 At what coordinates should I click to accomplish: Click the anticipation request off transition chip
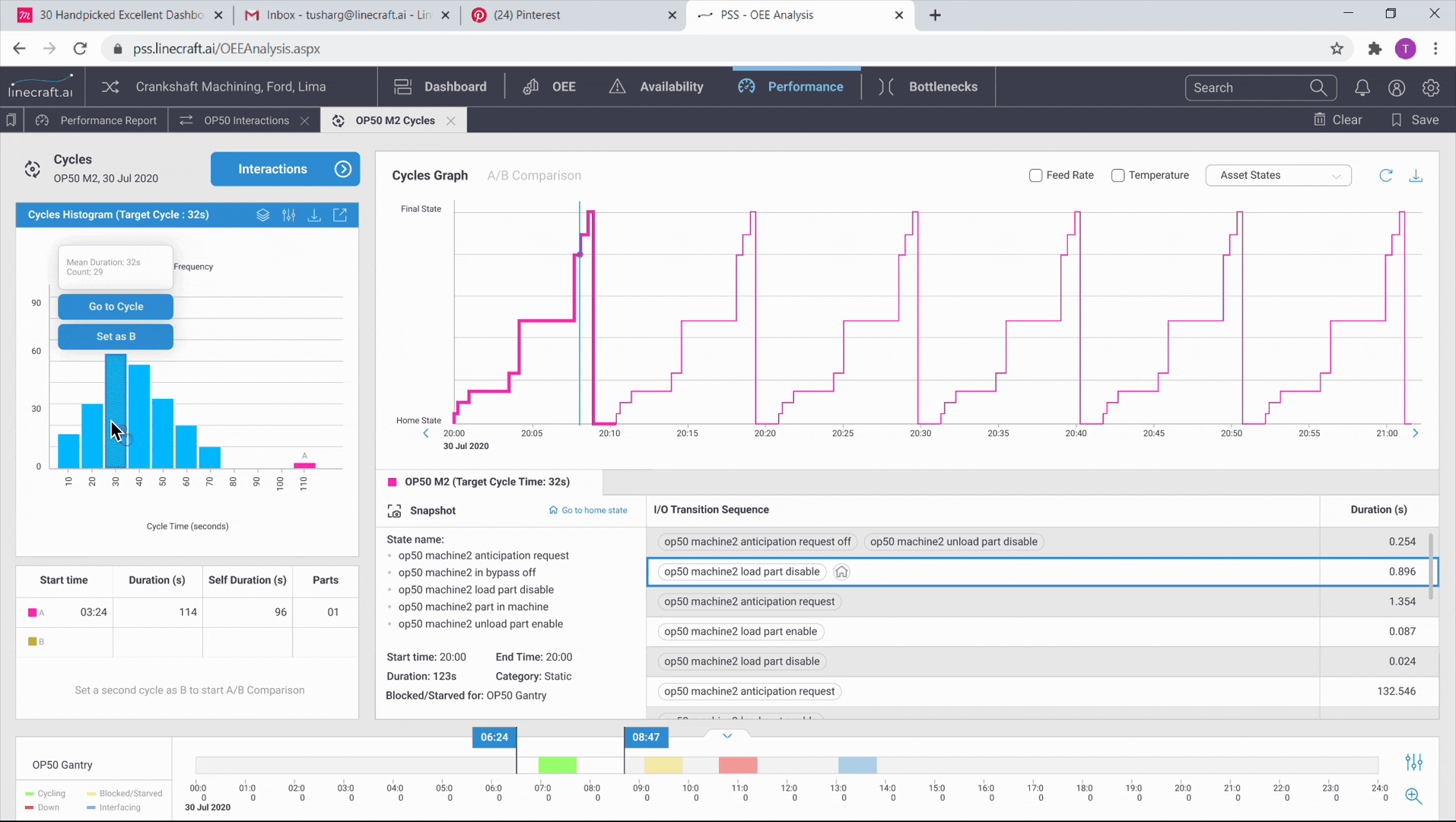tap(758, 542)
